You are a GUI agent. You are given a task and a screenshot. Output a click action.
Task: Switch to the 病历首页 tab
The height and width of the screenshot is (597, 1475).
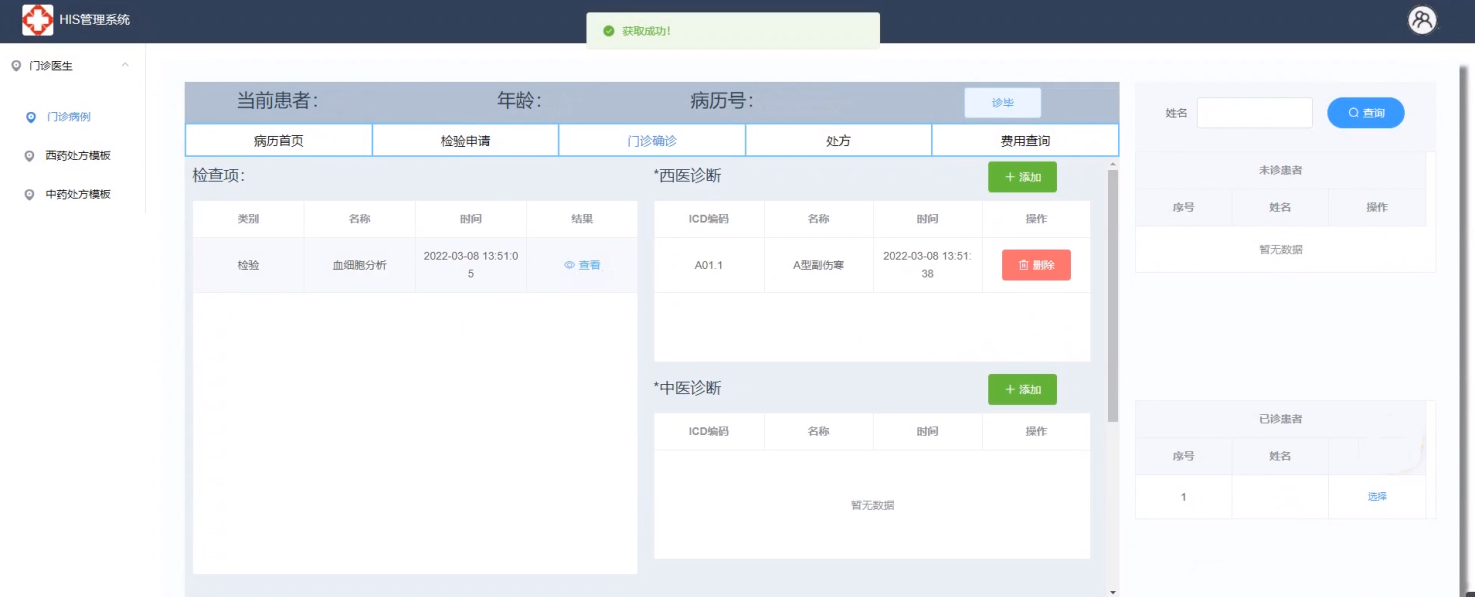(278, 141)
